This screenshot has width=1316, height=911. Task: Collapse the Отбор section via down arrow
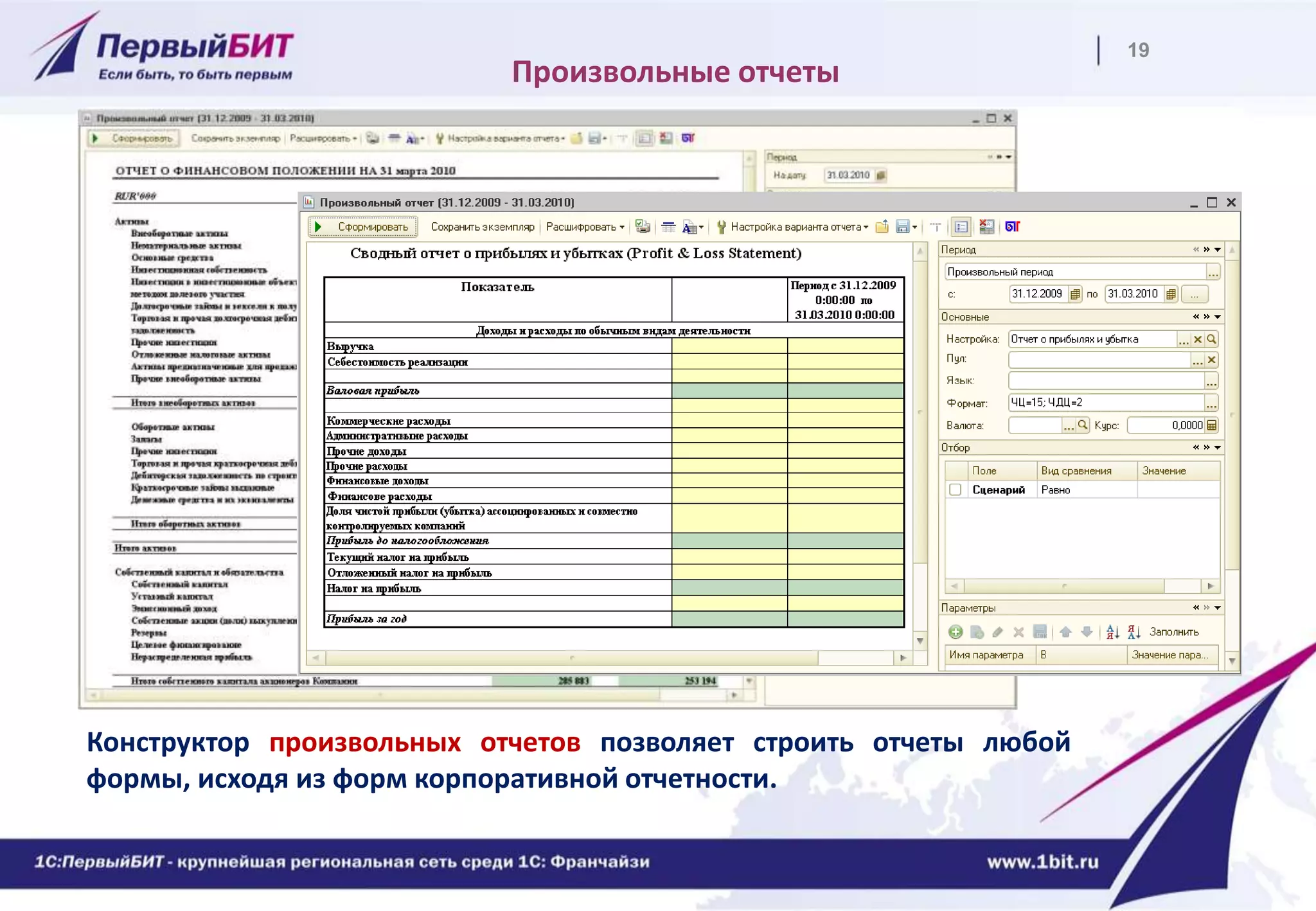coord(1218,447)
